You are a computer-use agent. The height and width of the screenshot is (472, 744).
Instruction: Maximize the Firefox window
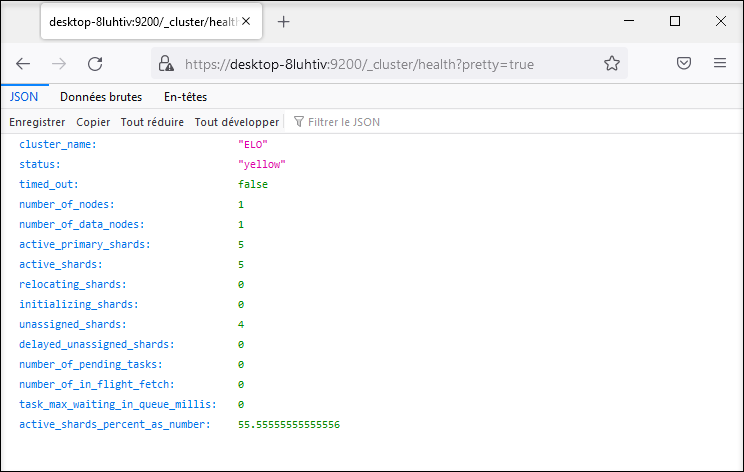tap(675, 21)
